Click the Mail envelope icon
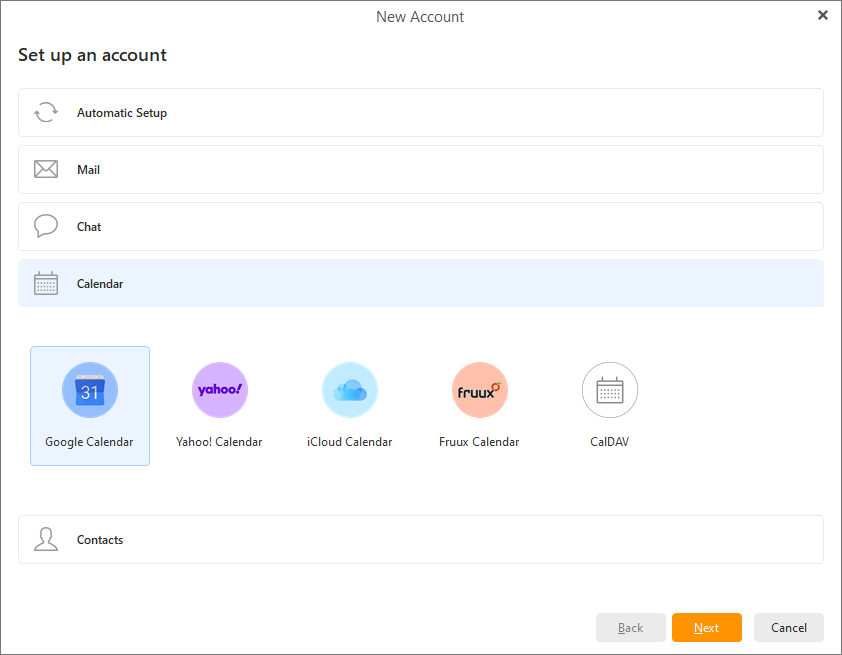The width and height of the screenshot is (842, 655). pyautogui.click(x=46, y=169)
